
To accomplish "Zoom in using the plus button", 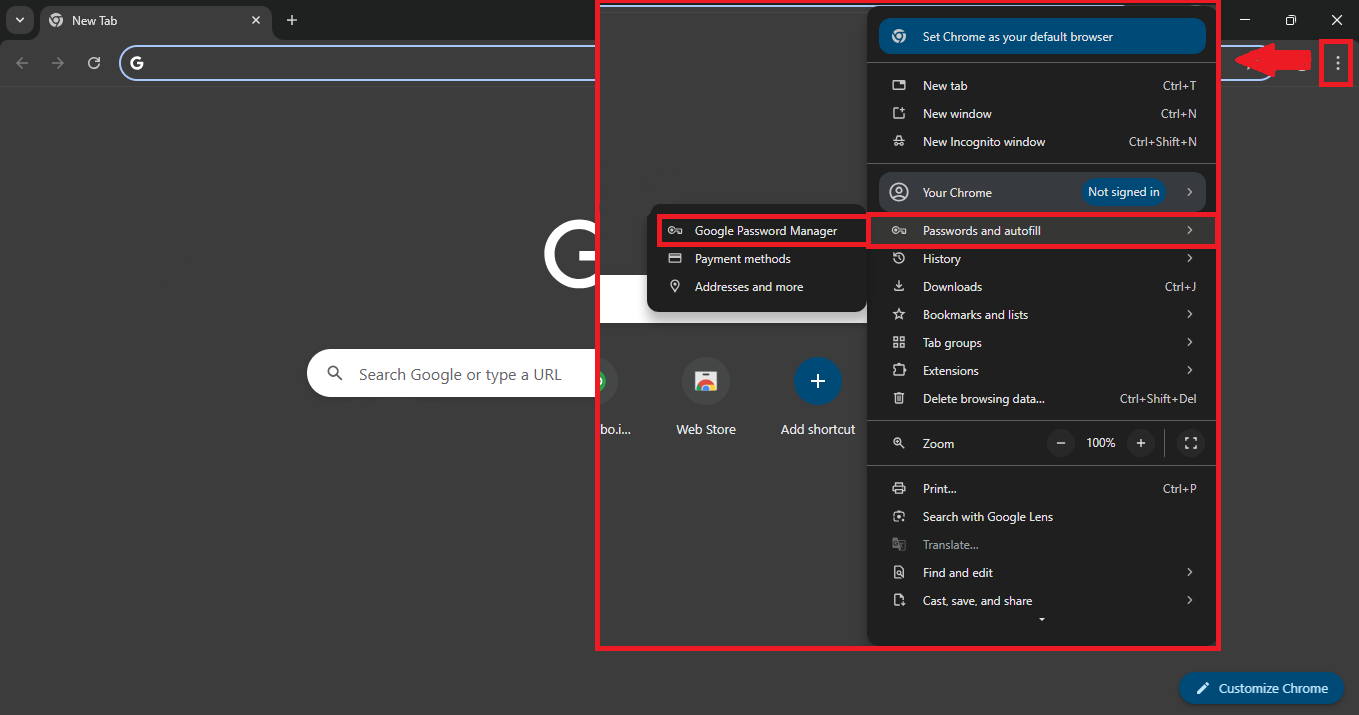I will [x=1140, y=443].
